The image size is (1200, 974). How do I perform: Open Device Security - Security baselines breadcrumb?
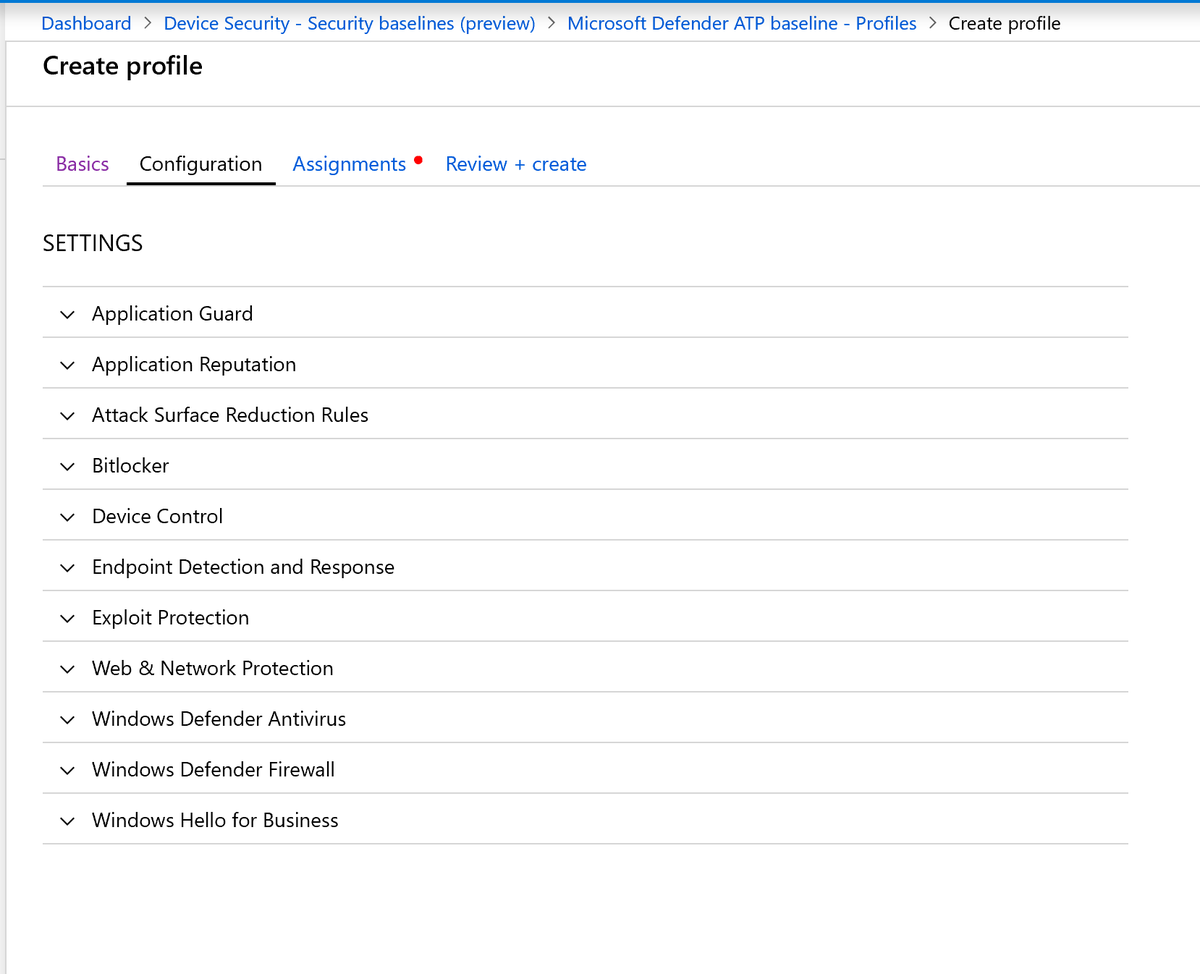349,23
